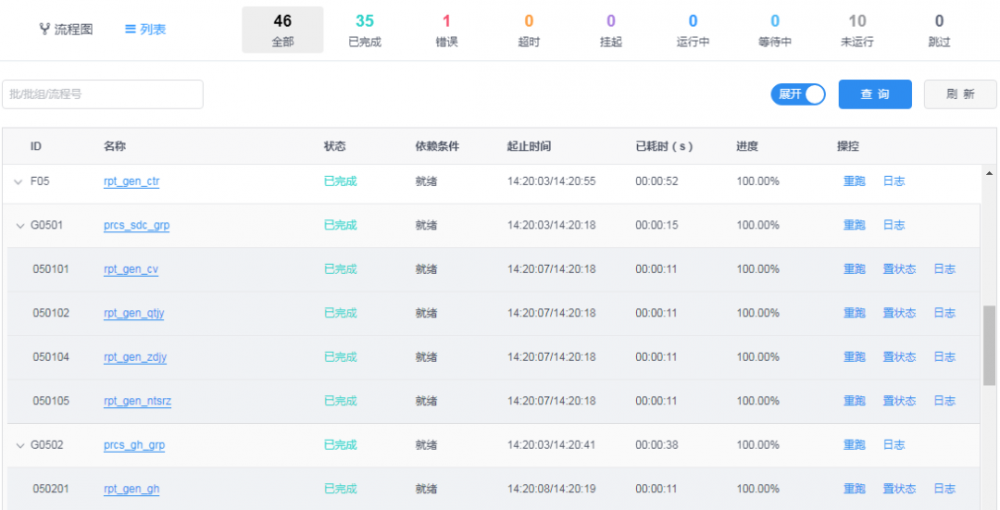
Task: Filter by 全部 status tab
Action: pyautogui.click(x=282, y=30)
